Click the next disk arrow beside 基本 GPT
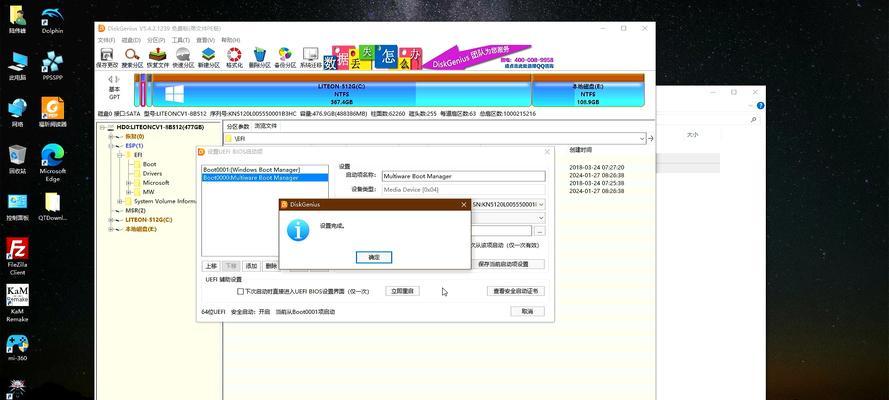The height and width of the screenshot is (400, 889). (x=118, y=79)
